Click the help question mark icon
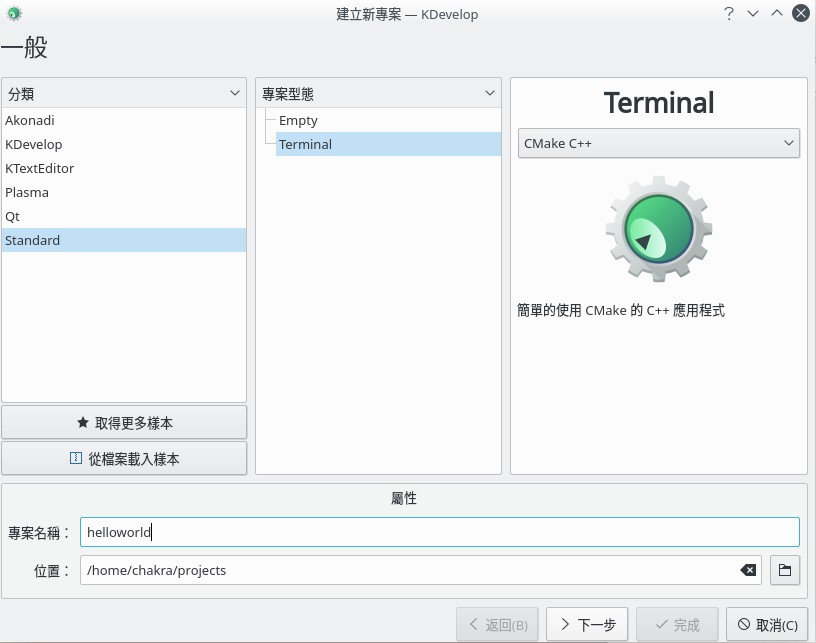 pos(728,14)
